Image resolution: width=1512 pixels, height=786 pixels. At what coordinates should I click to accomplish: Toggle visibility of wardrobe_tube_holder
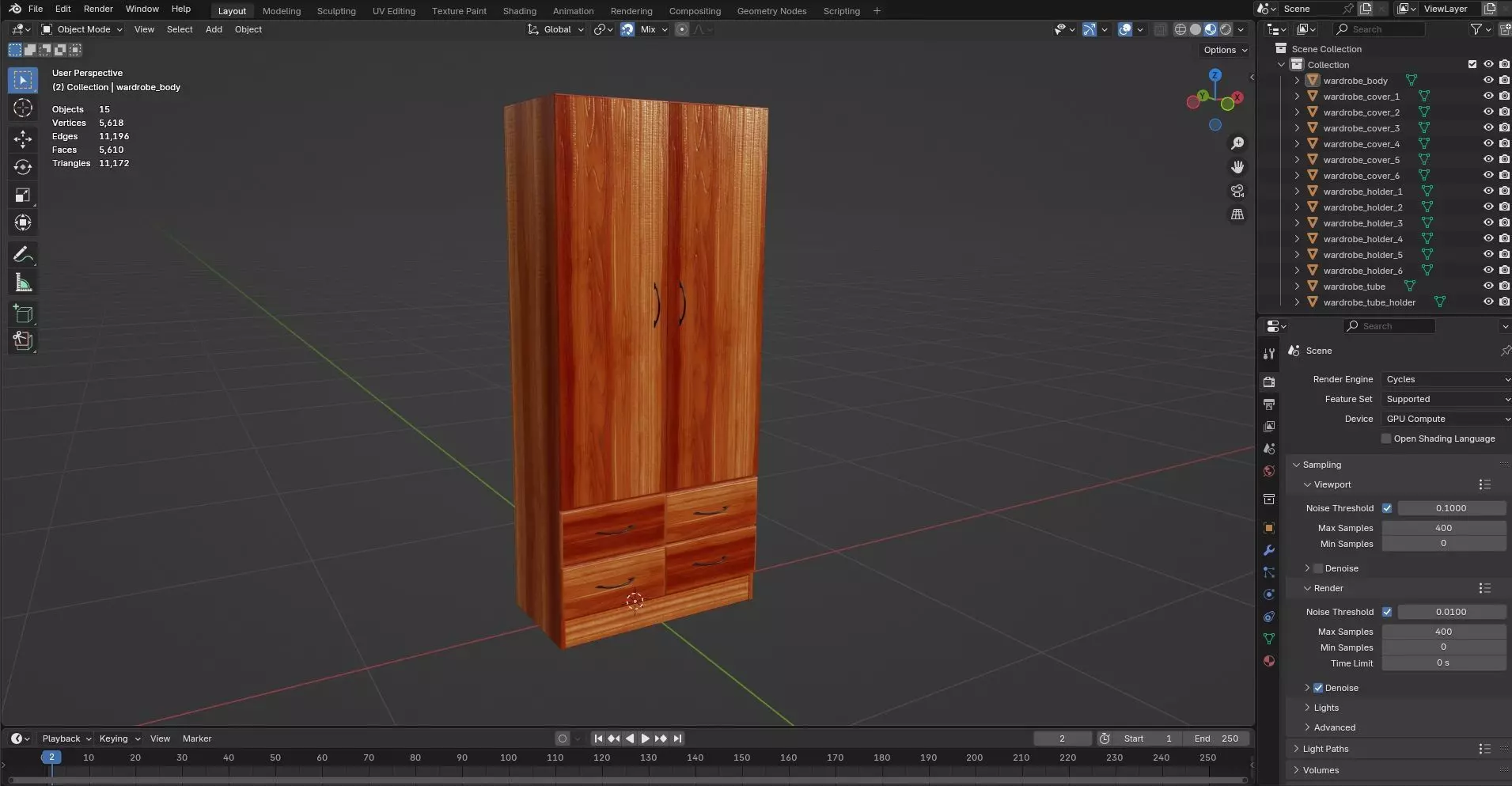[1488, 302]
